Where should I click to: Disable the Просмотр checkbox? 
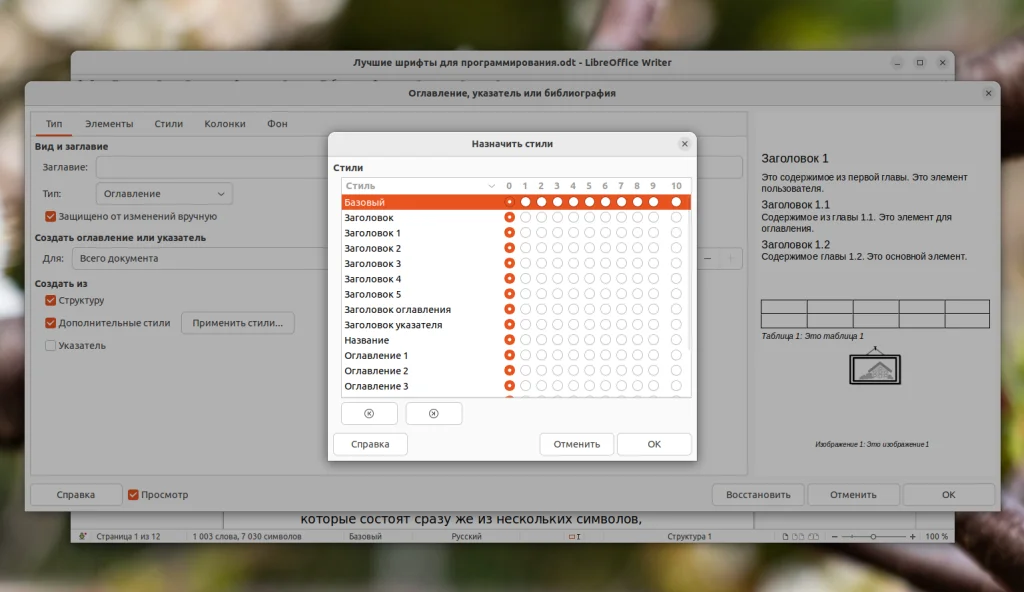tap(133, 494)
